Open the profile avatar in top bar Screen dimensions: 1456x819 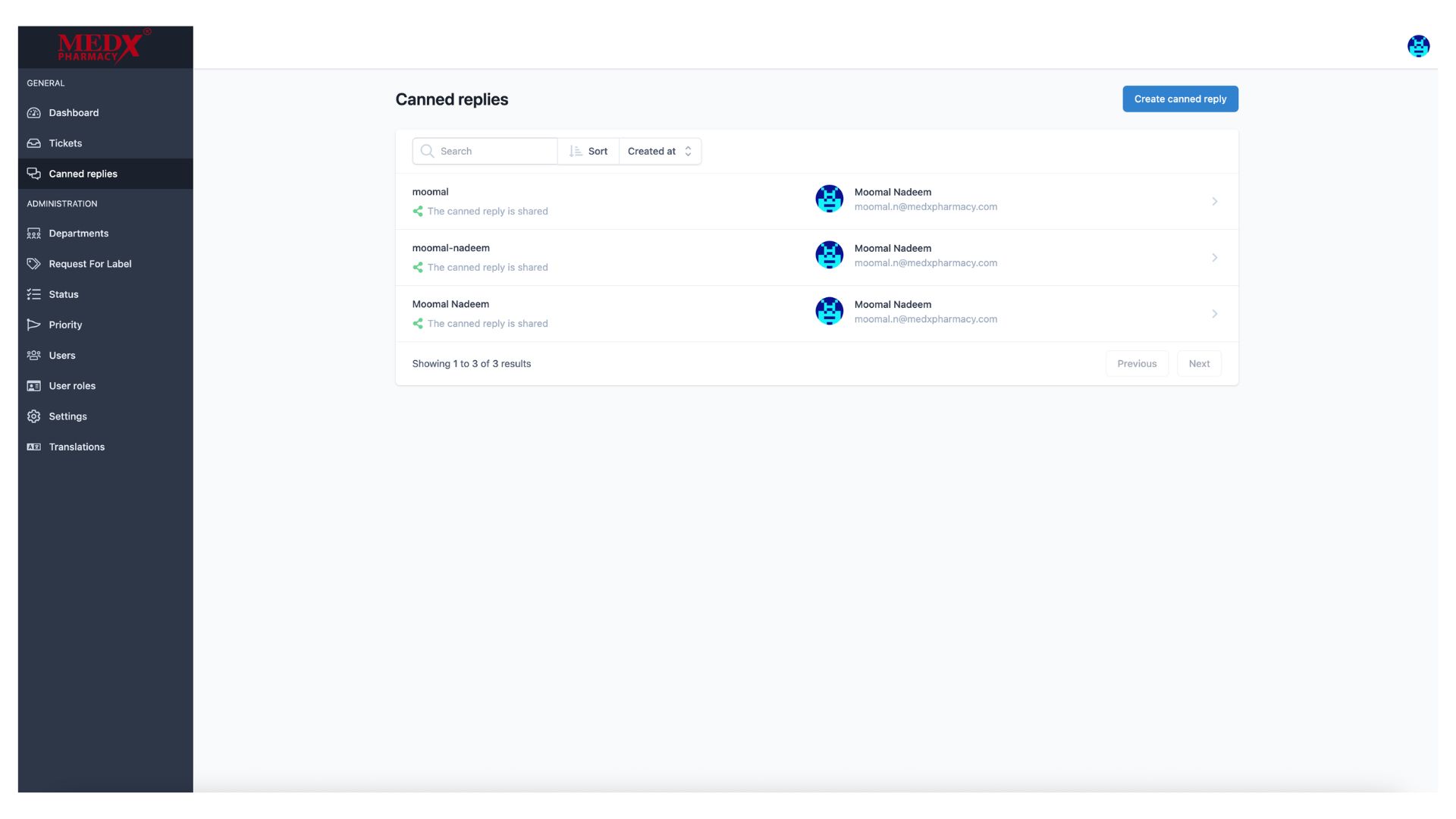tap(1418, 46)
